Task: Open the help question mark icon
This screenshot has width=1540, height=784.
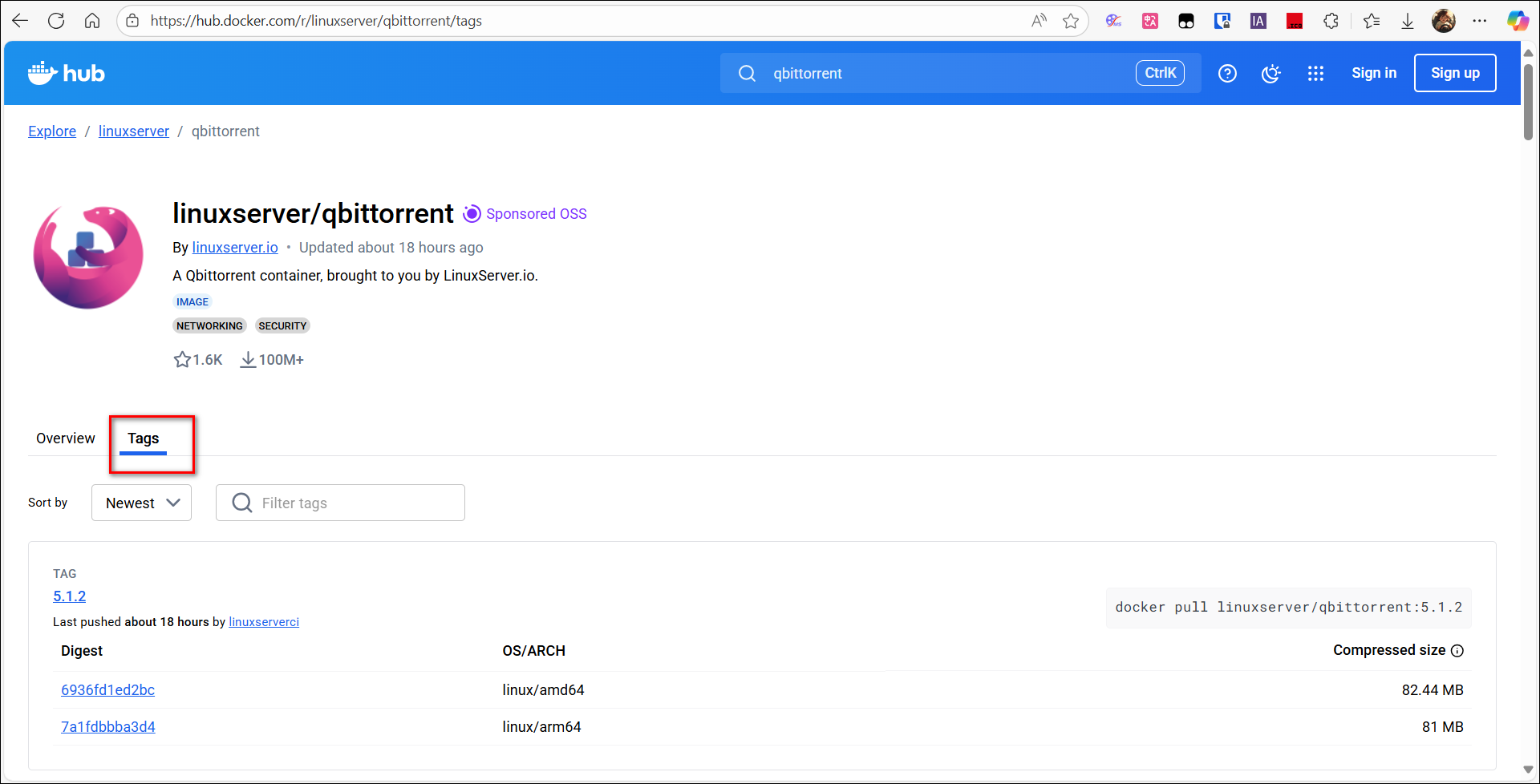Action: 1227,74
